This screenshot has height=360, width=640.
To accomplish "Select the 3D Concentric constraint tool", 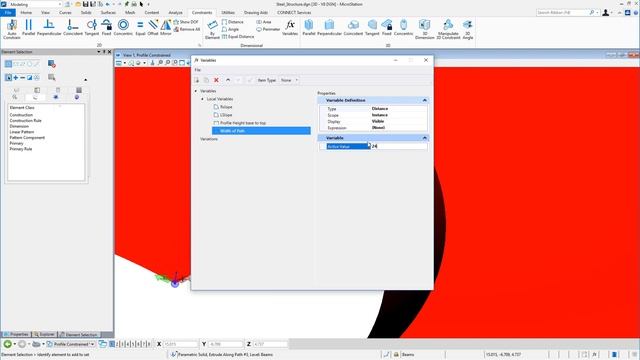I will coord(403,28).
